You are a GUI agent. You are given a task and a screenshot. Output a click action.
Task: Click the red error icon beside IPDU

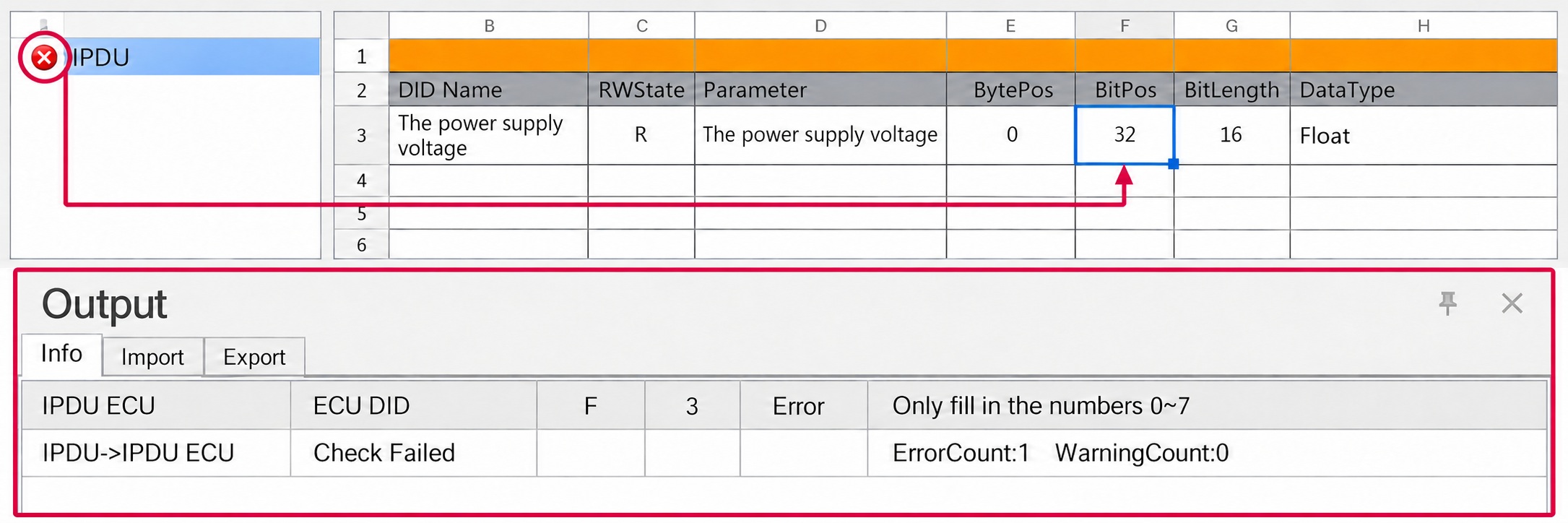pyautogui.click(x=44, y=57)
